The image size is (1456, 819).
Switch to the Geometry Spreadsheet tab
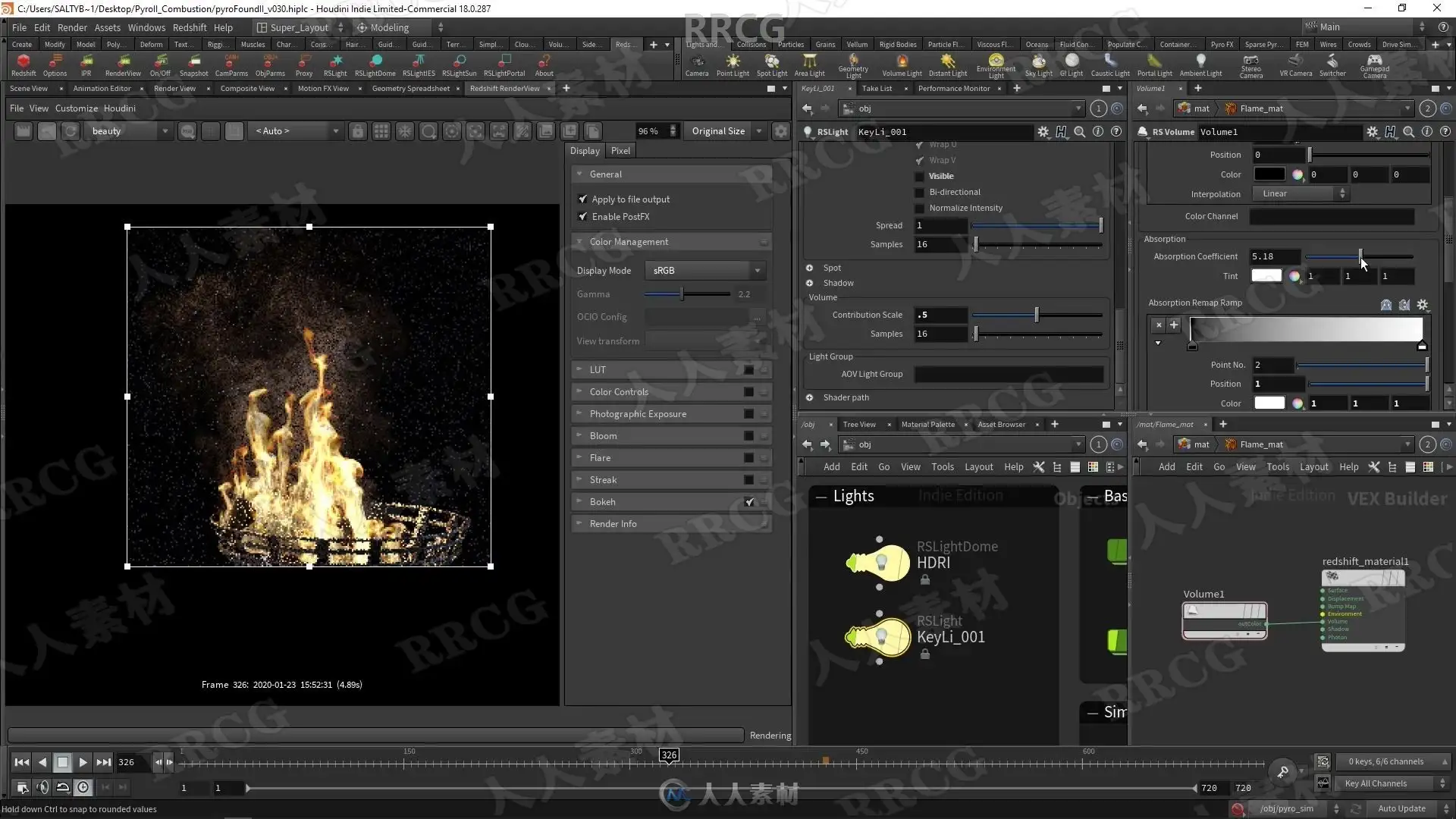(410, 88)
